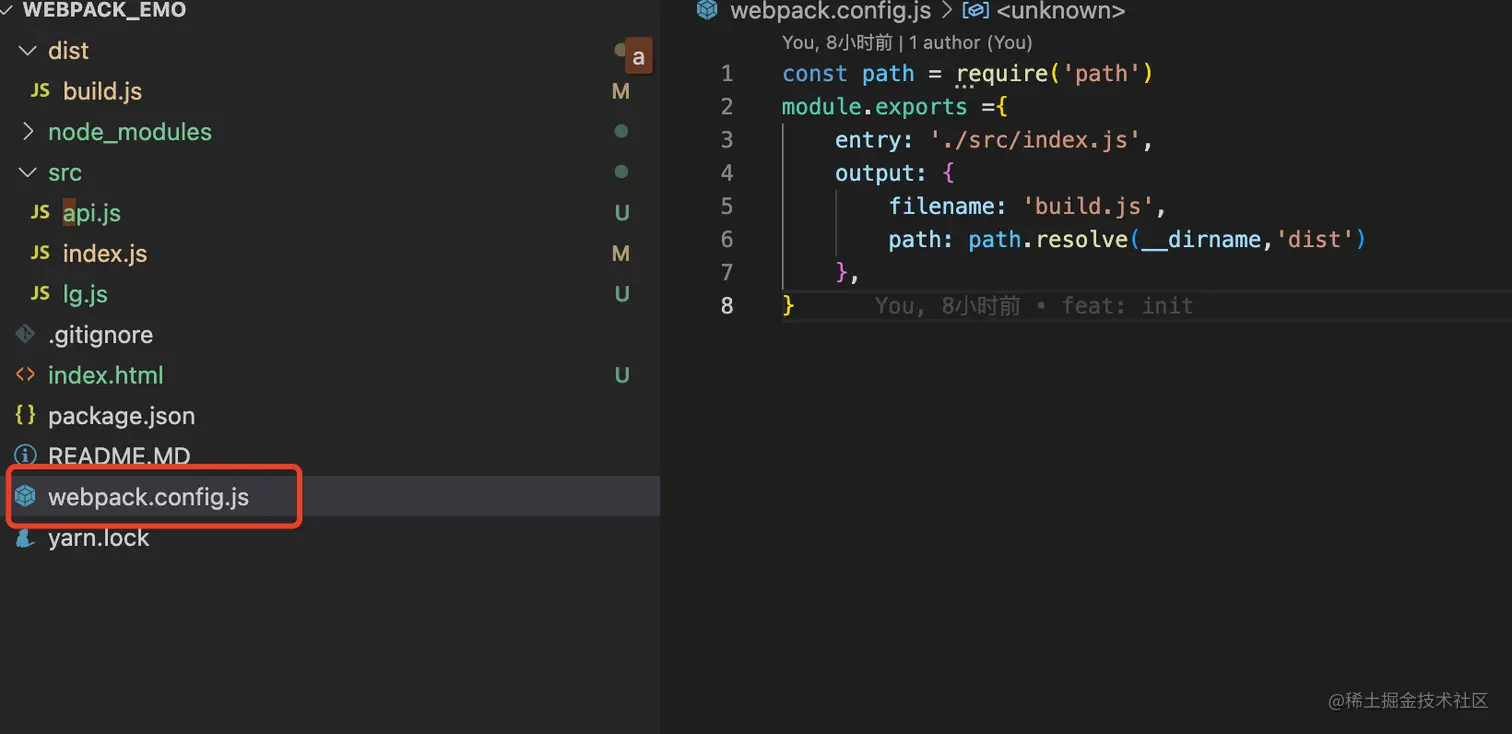Click the HTML brackets icon beside index.html

pos(26,375)
